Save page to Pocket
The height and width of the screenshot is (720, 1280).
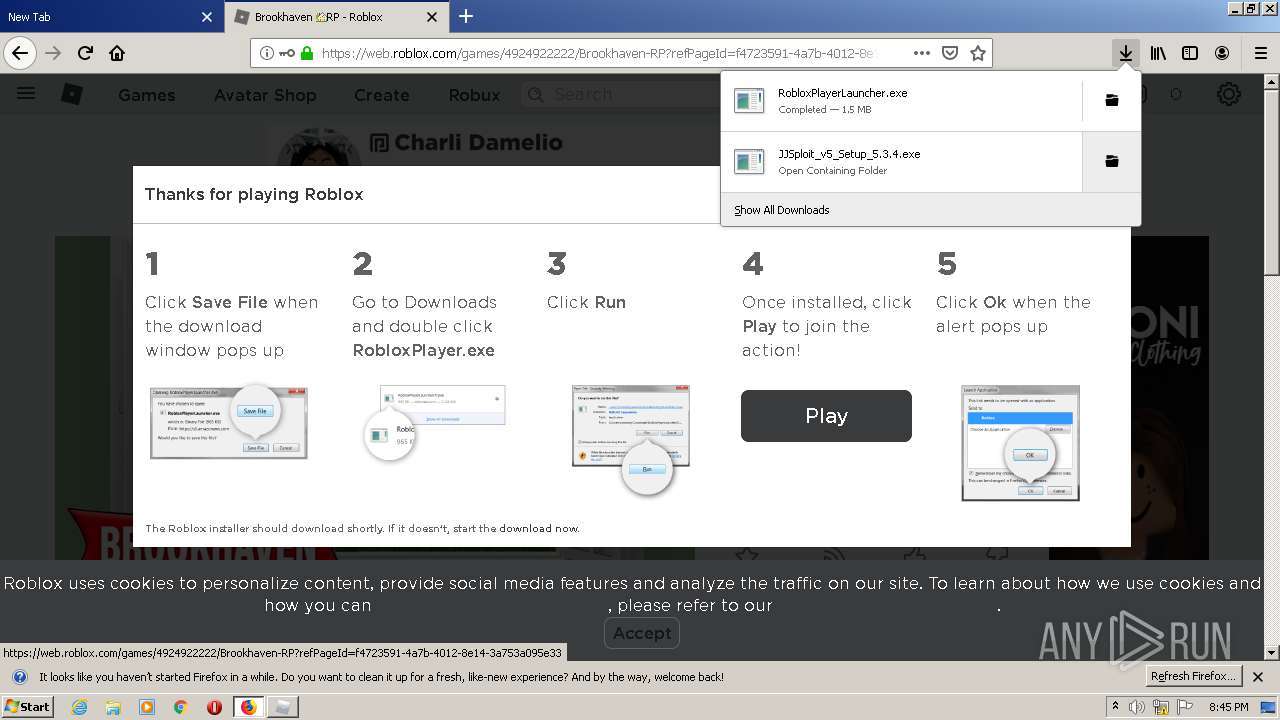[x=950, y=53]
